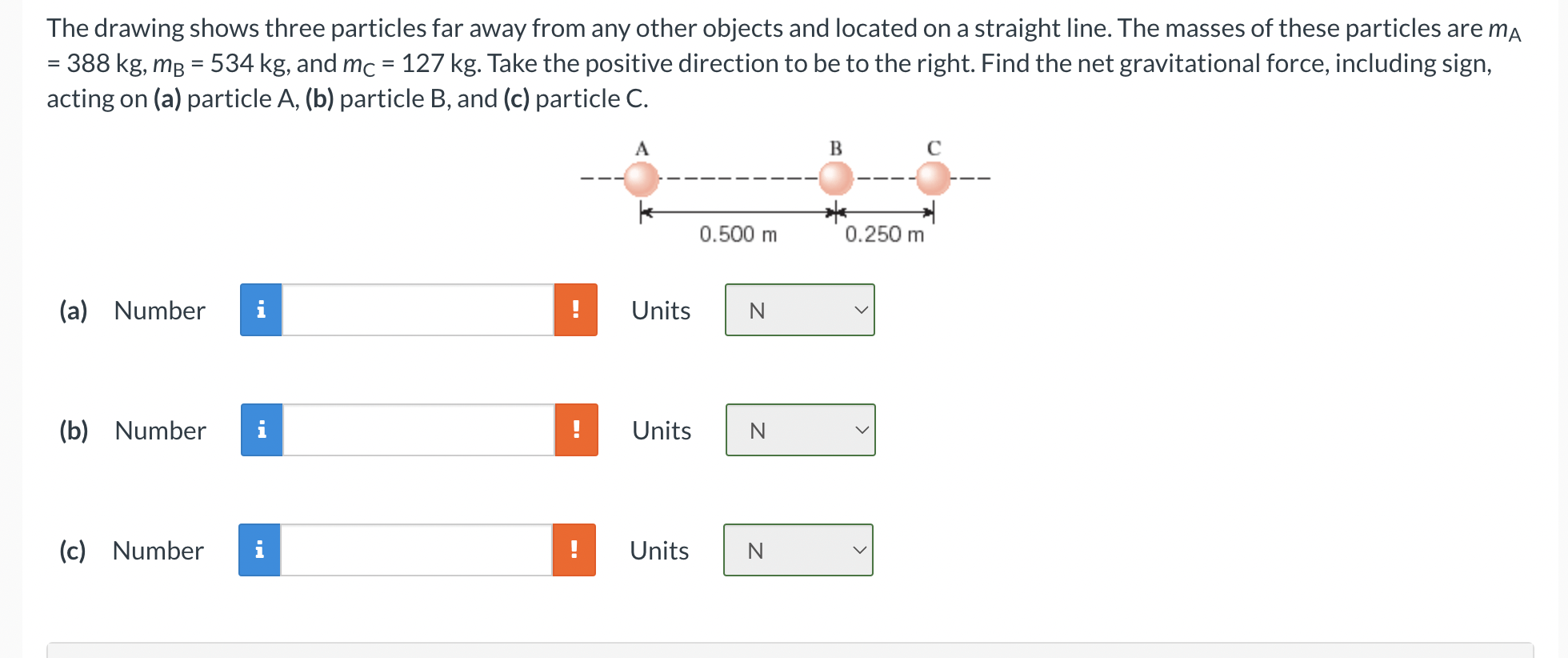Click the orange warning icon for part (a)
The height and width of the screenshot is (658, 1568).
576,310
